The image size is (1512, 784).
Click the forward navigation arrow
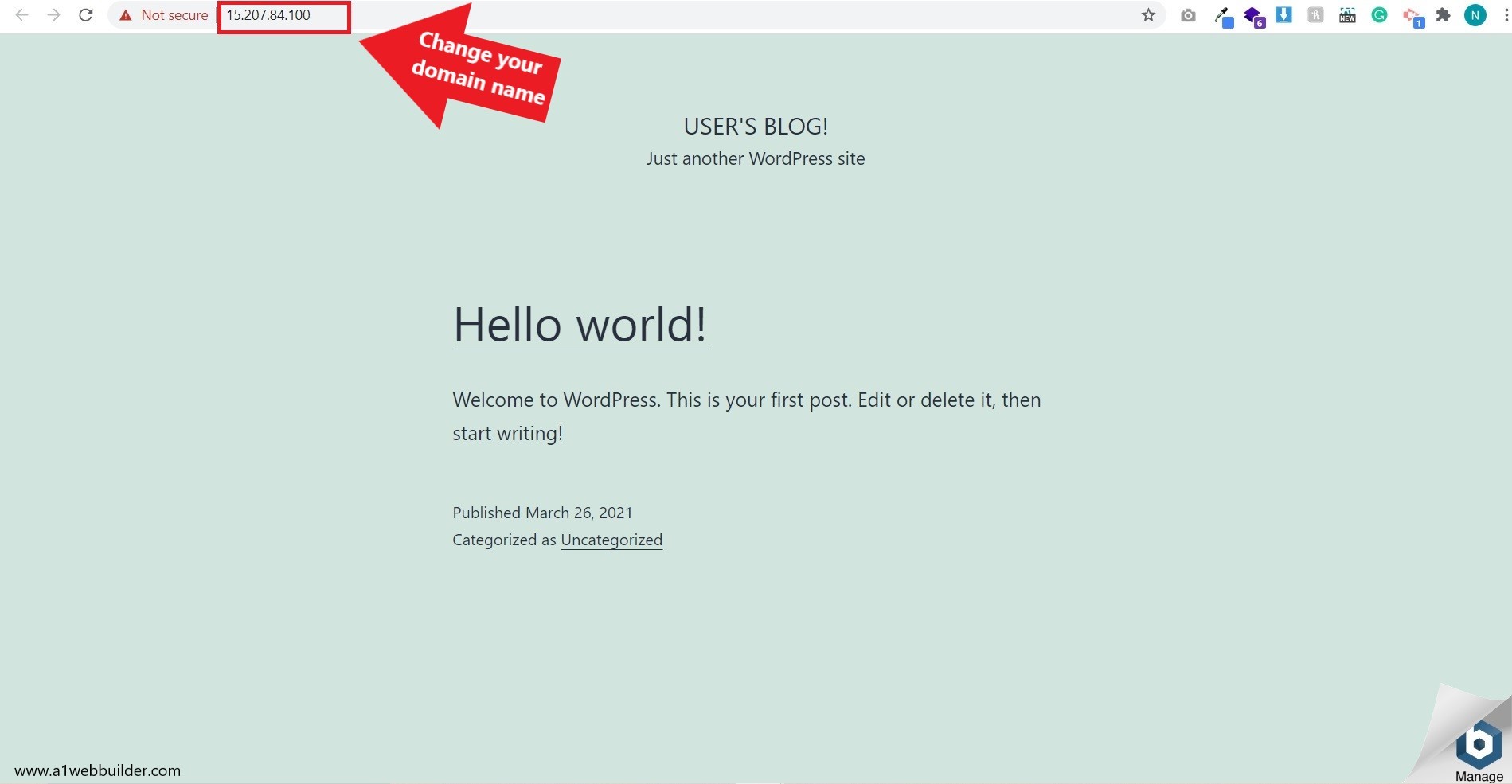point(53,14)
